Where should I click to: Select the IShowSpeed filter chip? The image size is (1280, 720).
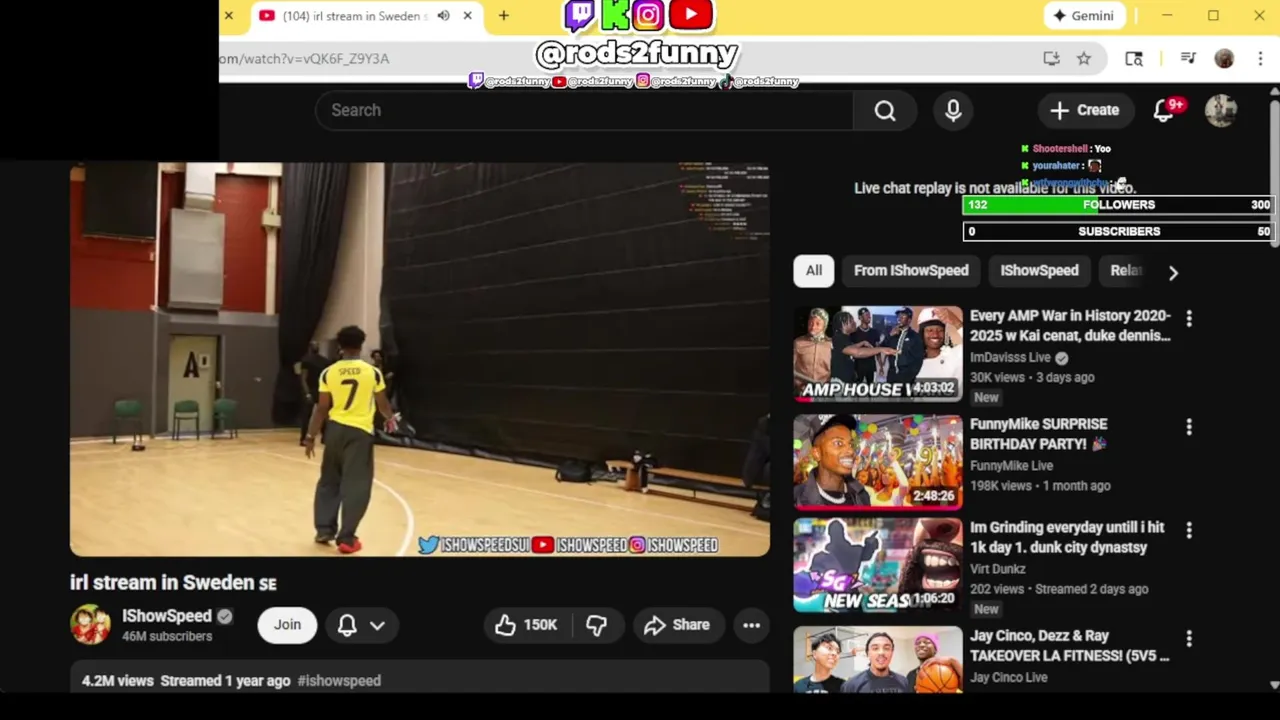(x=1039, y=271)
